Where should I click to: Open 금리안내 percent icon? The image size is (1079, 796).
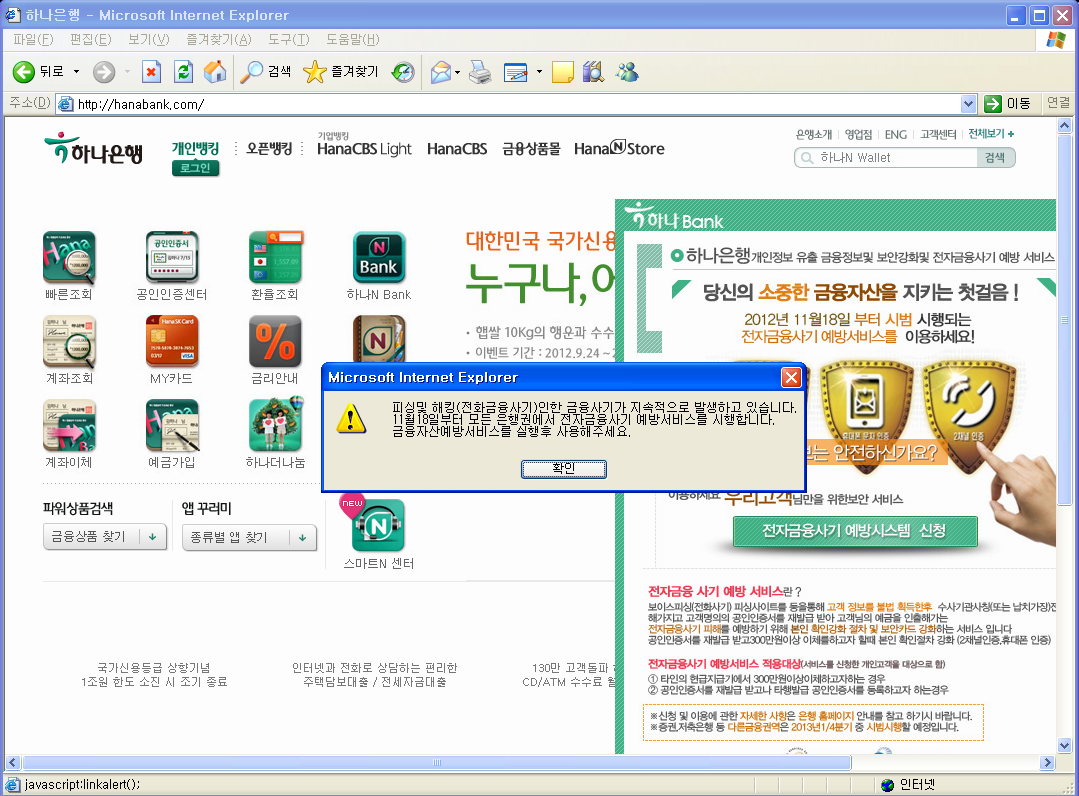(x=275, y=342)
